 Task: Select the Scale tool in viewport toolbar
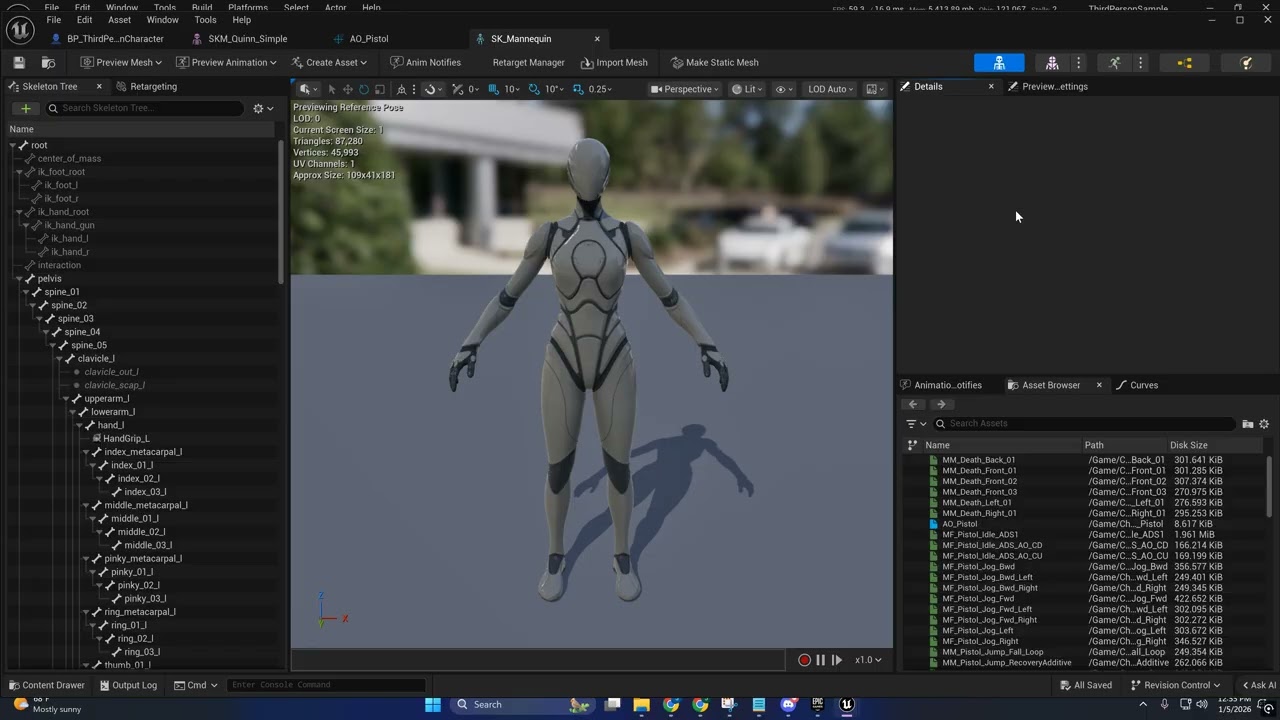(x=380, y=89)
